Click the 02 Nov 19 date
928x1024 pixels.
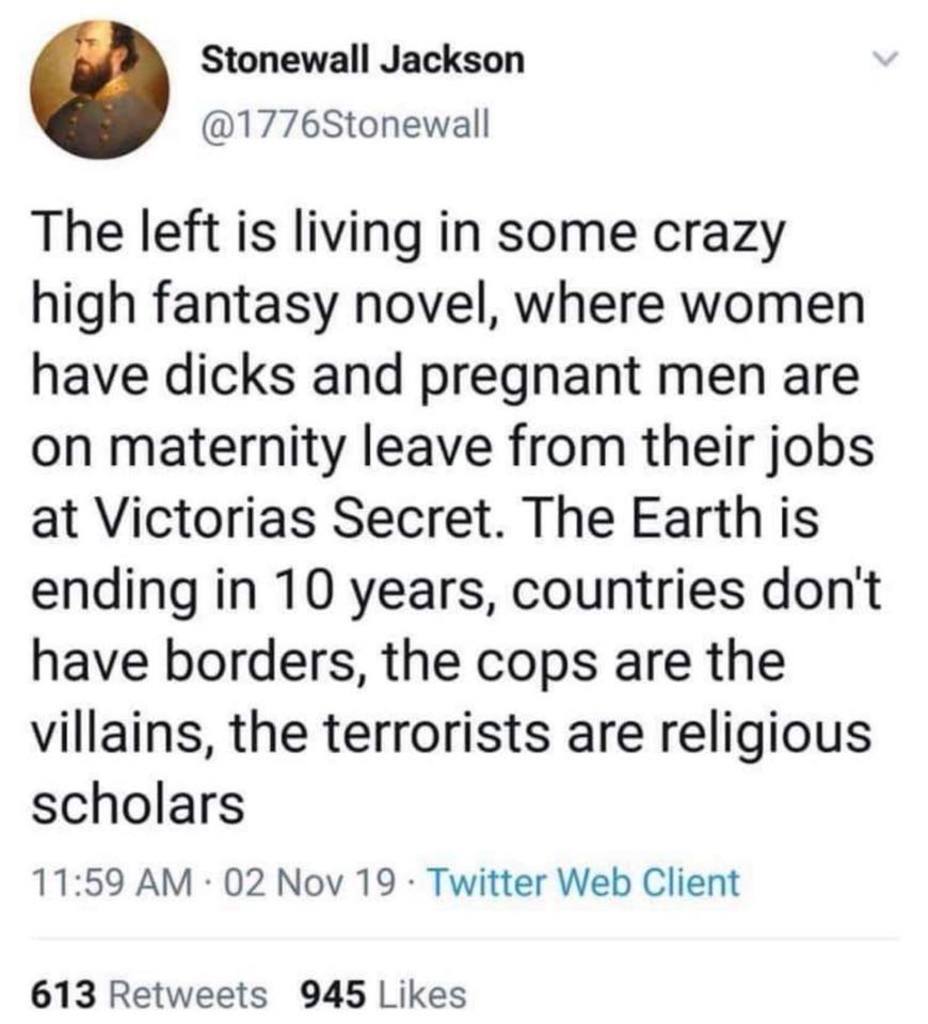(x=310, y=883)
